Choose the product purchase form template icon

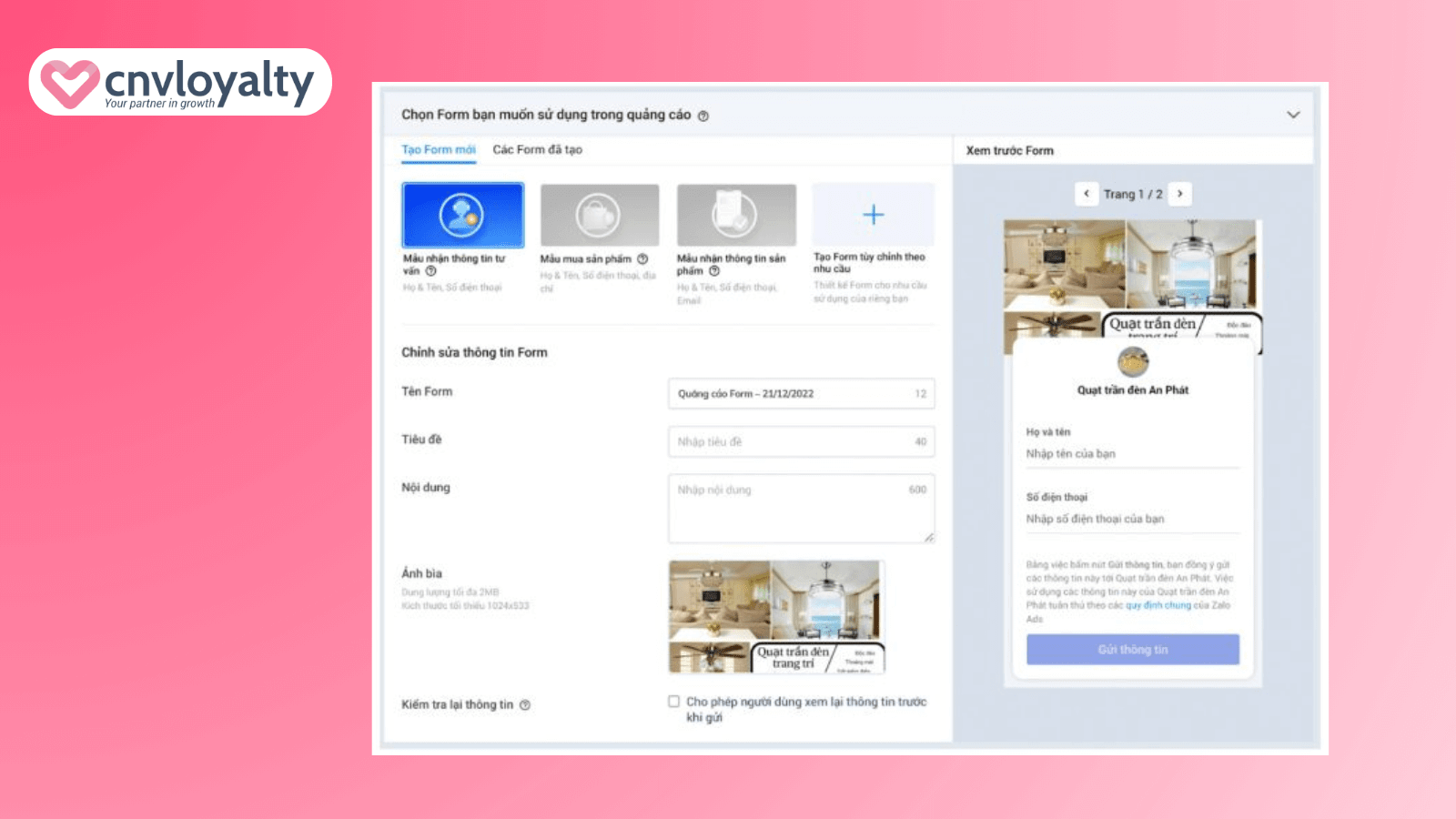[599, 215]
